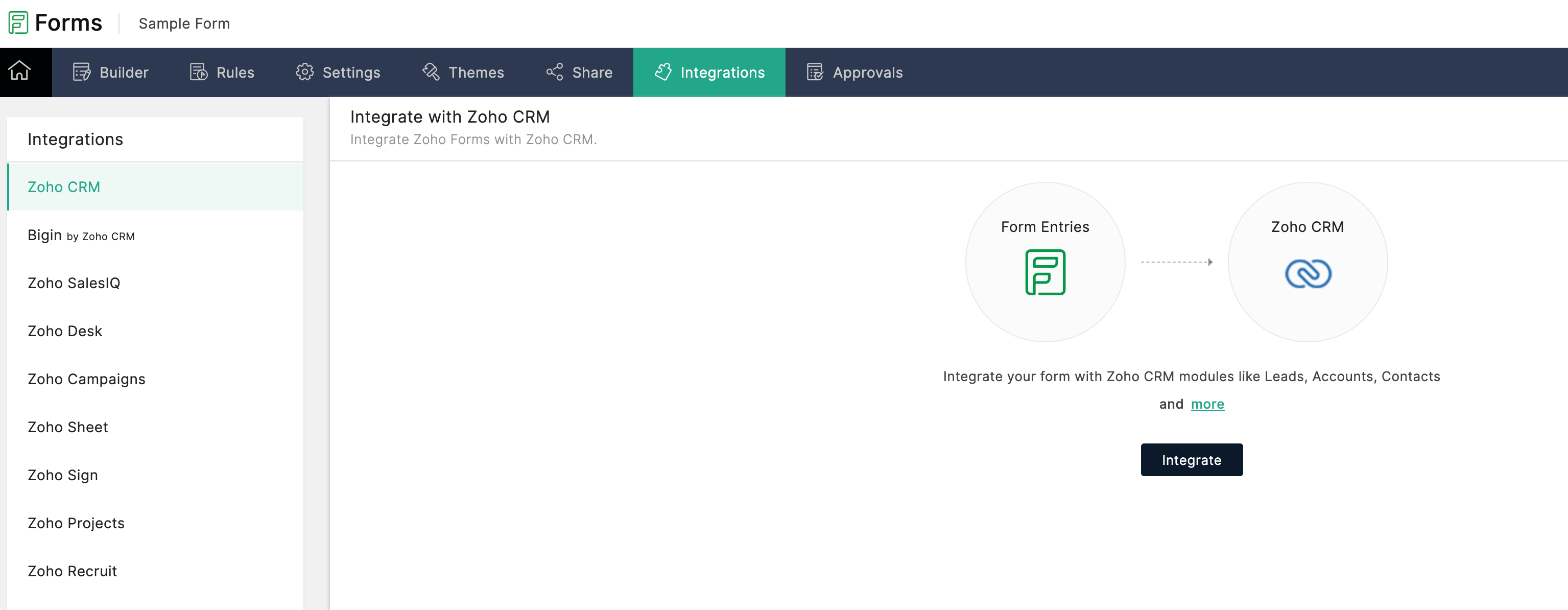Image resolution: width=1568 pixels, height=610 pixels.
Task: Switch to the Themes tab
Action: [x=463, y=73]
